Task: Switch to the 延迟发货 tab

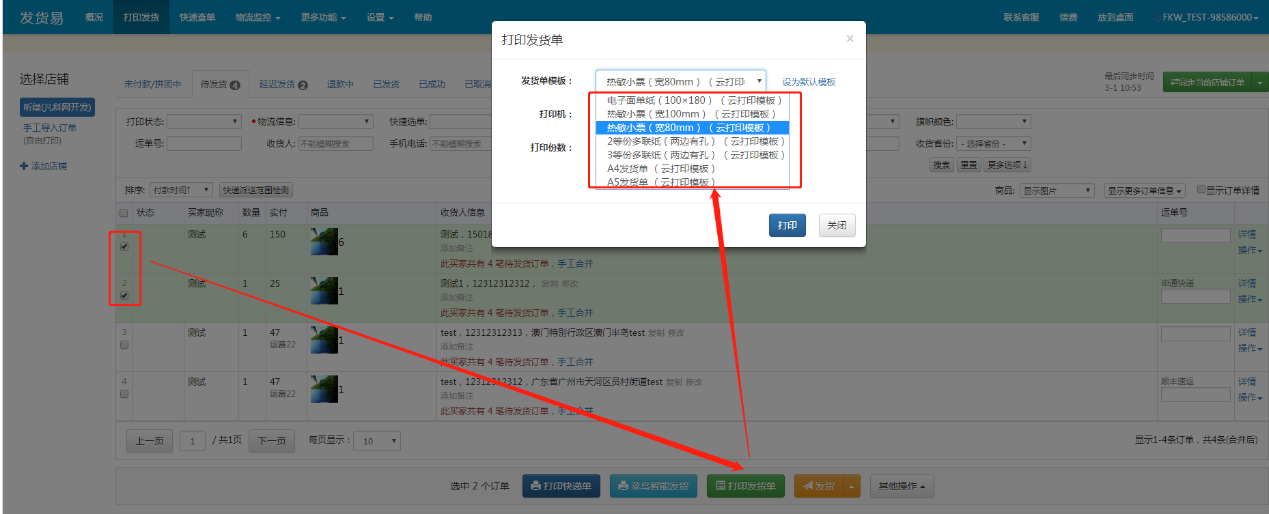Action: 282,84
